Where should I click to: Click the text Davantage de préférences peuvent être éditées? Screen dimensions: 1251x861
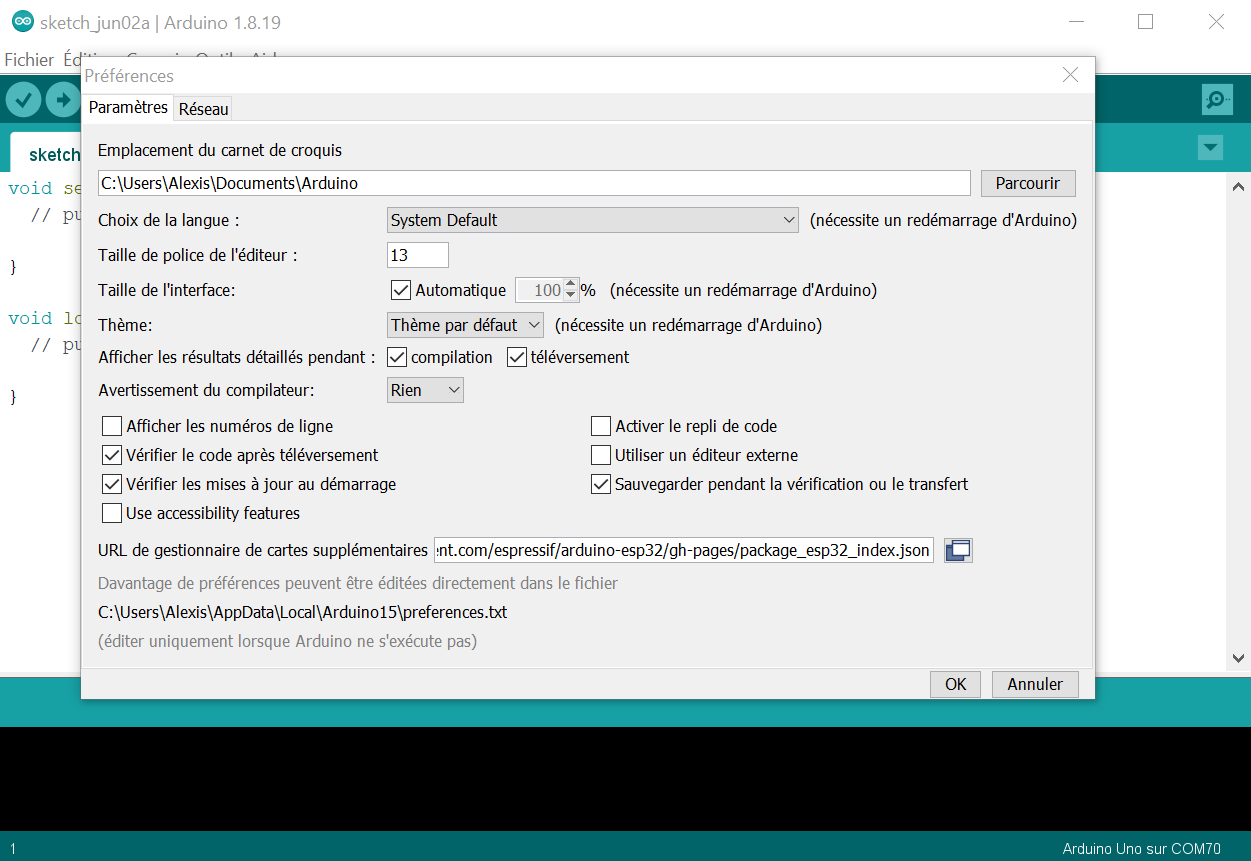coord(358,583)
